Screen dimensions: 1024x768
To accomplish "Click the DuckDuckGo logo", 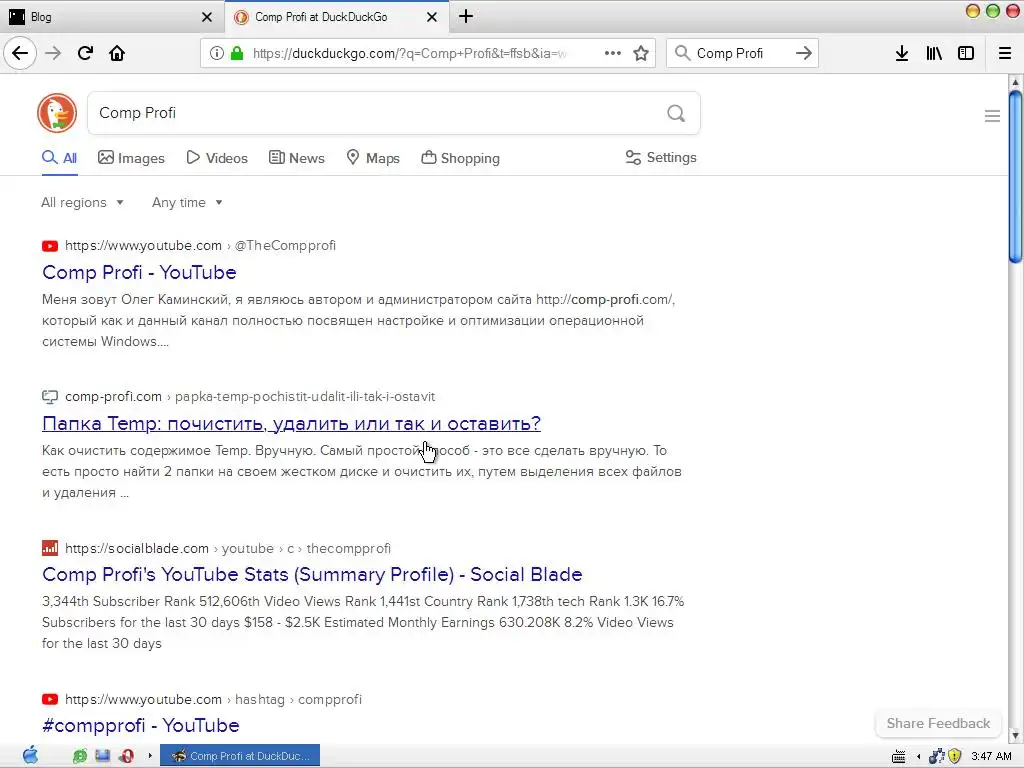I will coord(57,113).
